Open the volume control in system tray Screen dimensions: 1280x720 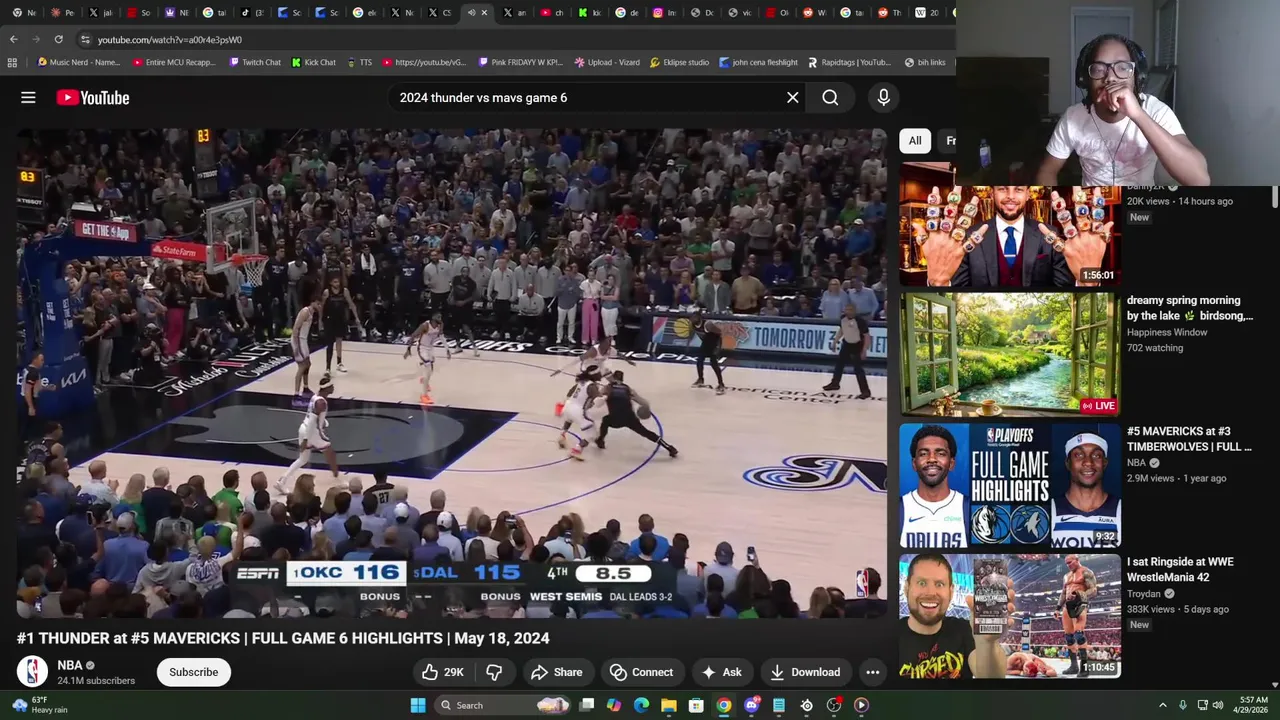pyautogui.click(x=1218, y=705)
